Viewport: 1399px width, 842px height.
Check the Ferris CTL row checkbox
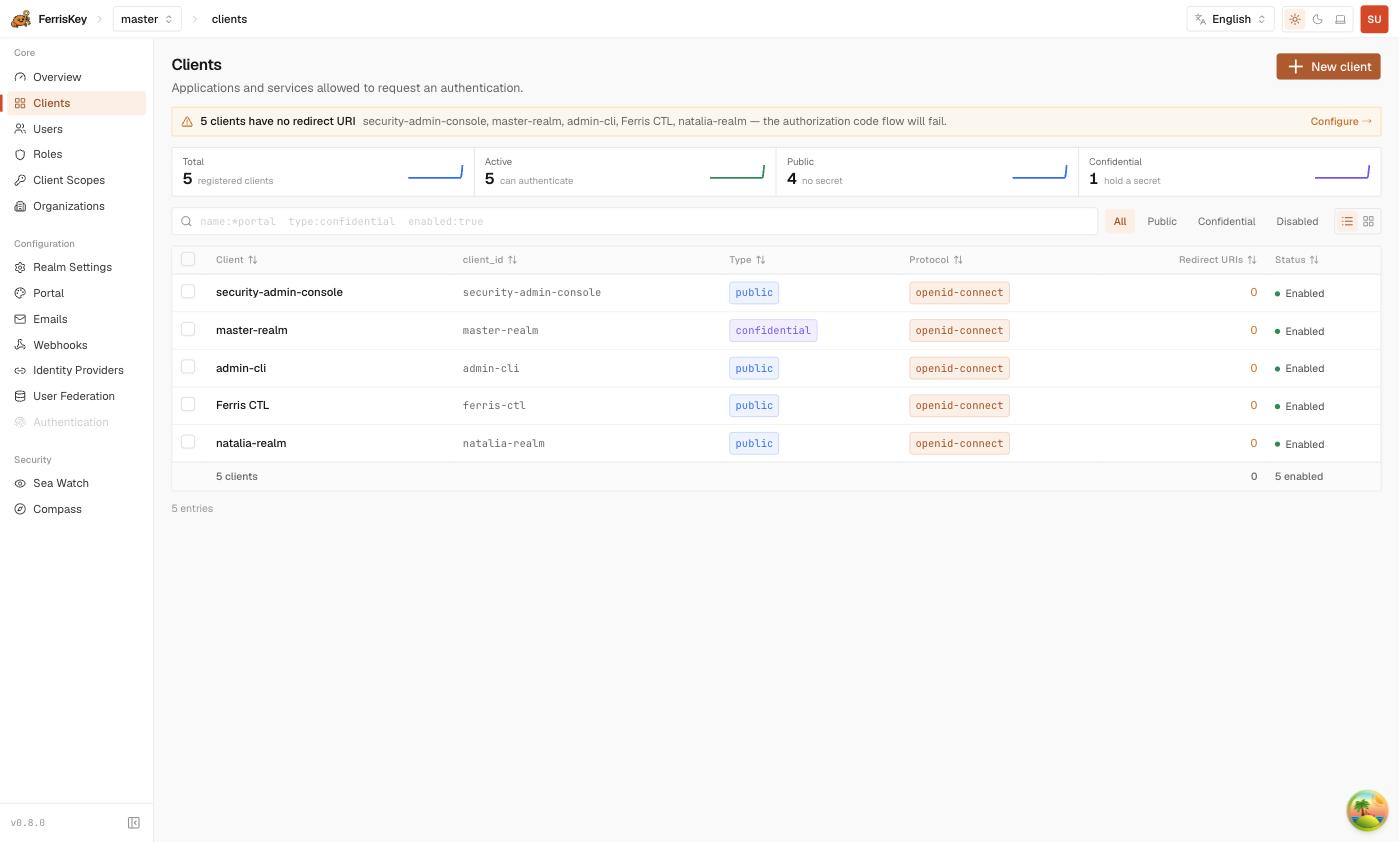pyautogui.click(x=188, y=404)
